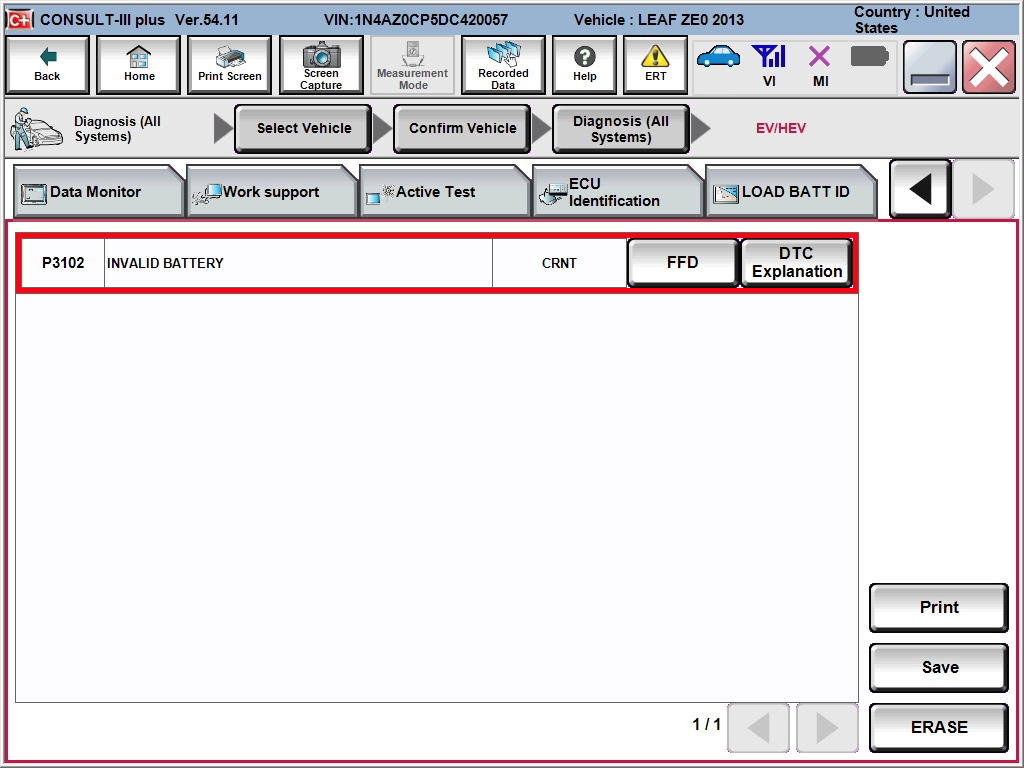Select the P3102 INVALID BATTERY row
1024x768 pixels.
[298, 263]
